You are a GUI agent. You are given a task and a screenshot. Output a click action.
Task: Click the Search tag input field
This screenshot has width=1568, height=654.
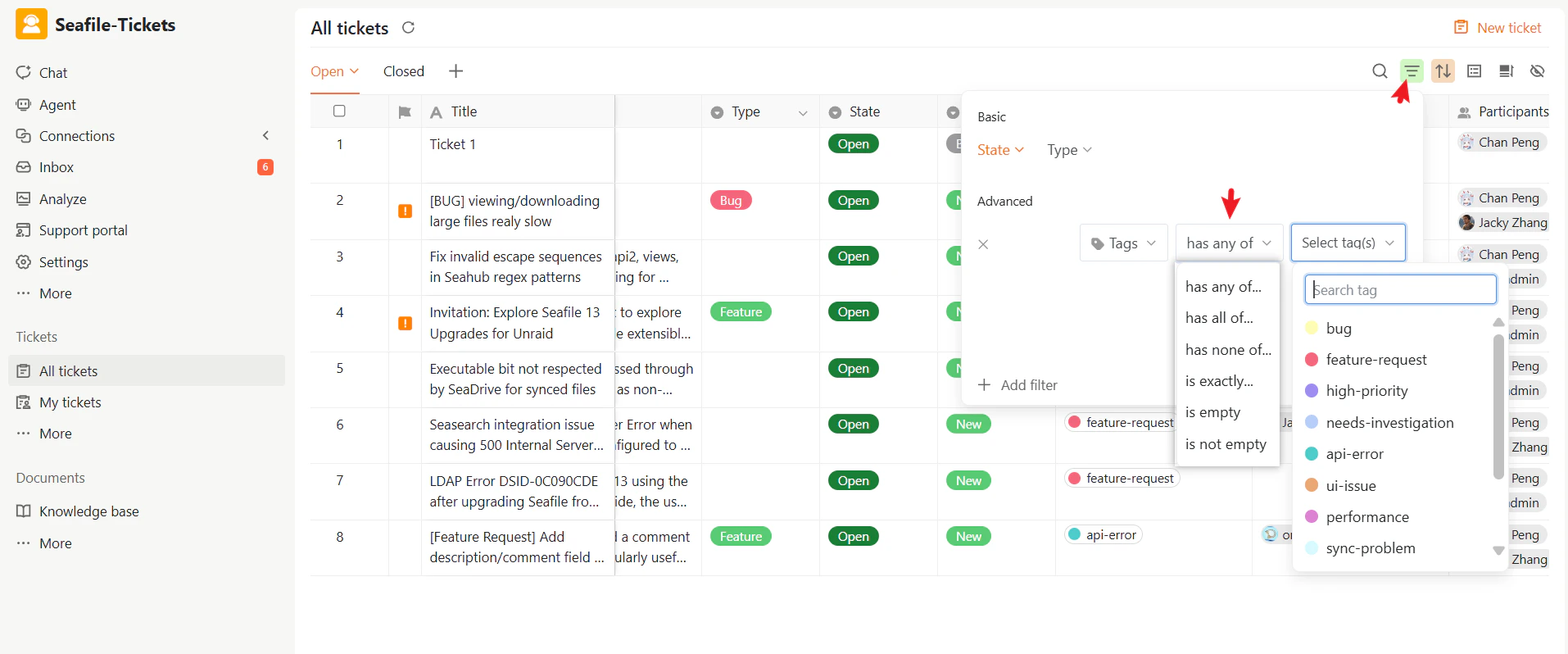pos(1400,289)
